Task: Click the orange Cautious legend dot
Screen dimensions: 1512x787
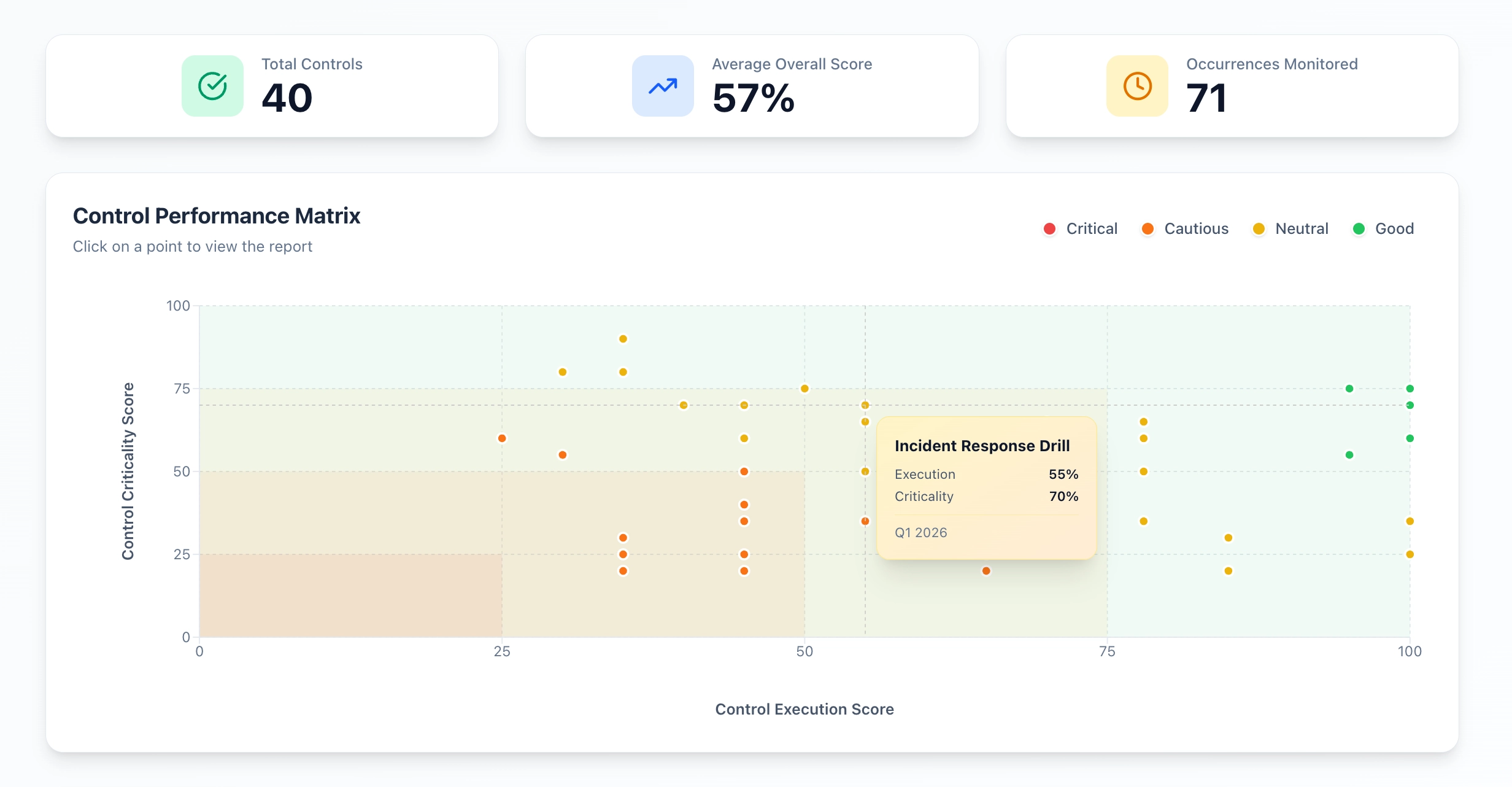Action: coord(1147,228)
